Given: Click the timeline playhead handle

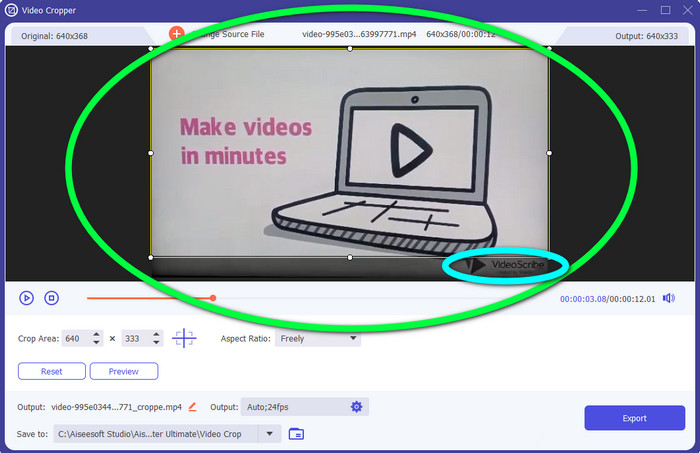Looking at the screenshot, I should click(212, 297).
